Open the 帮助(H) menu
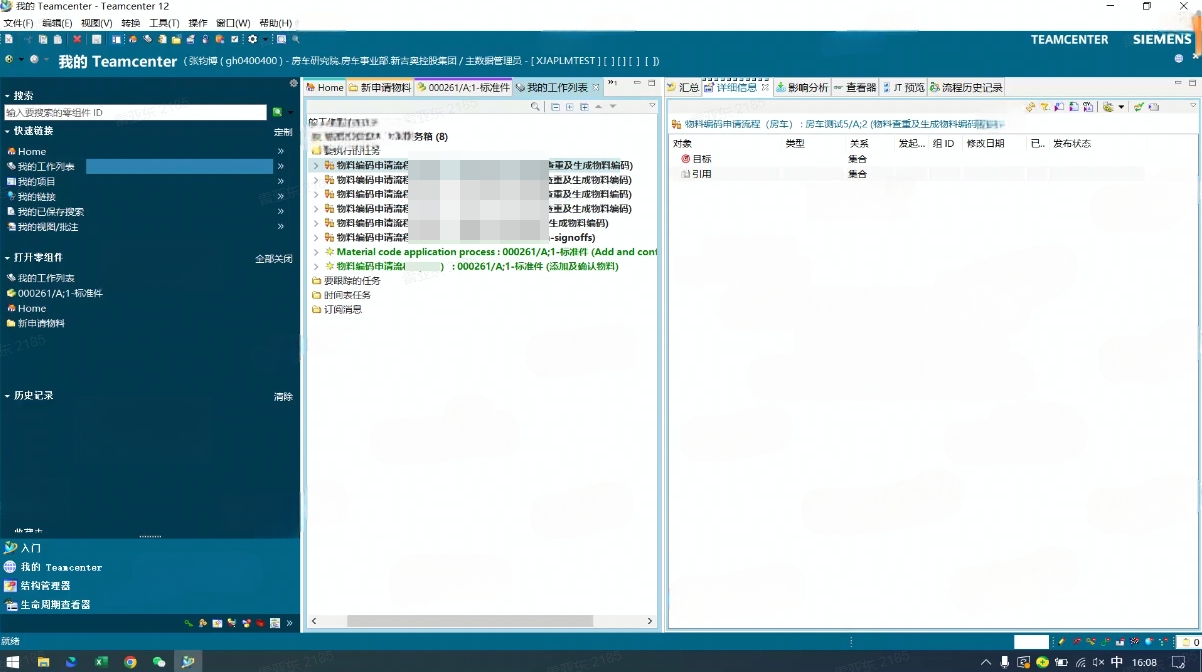Image resolution: width=1202 pixels, height=672 pixels. pos(275,23)
